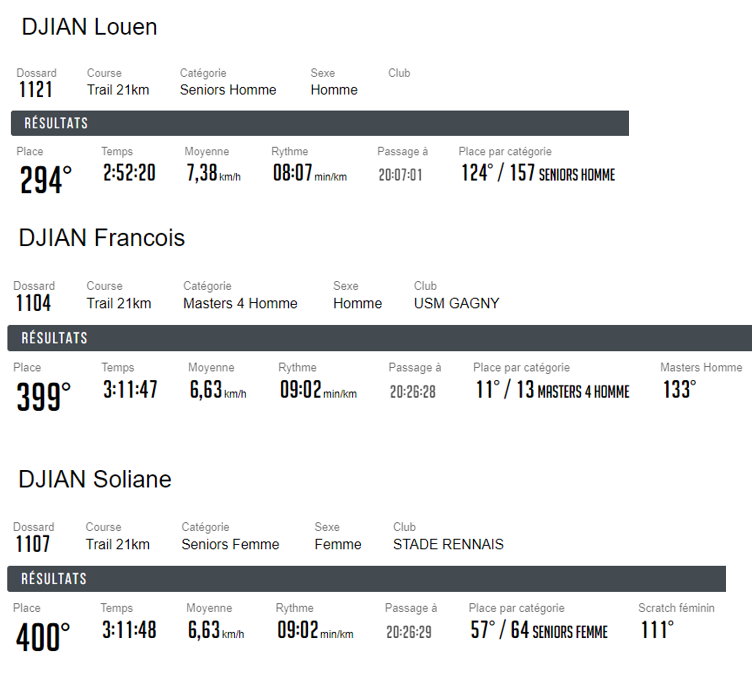The image size is (752, 683).
Task: Select the Scratch féminin rank 111°
Action: [x=657, y=630]
